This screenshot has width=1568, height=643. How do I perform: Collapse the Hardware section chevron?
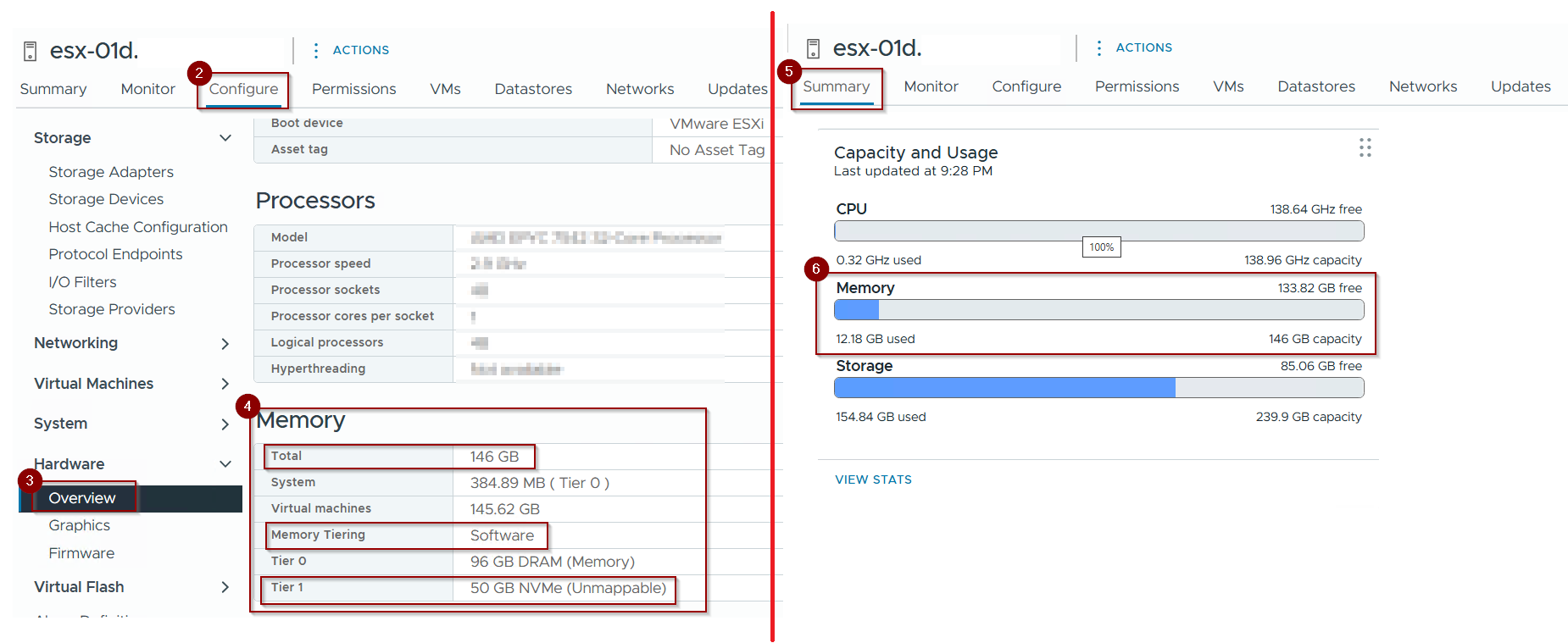225,464
